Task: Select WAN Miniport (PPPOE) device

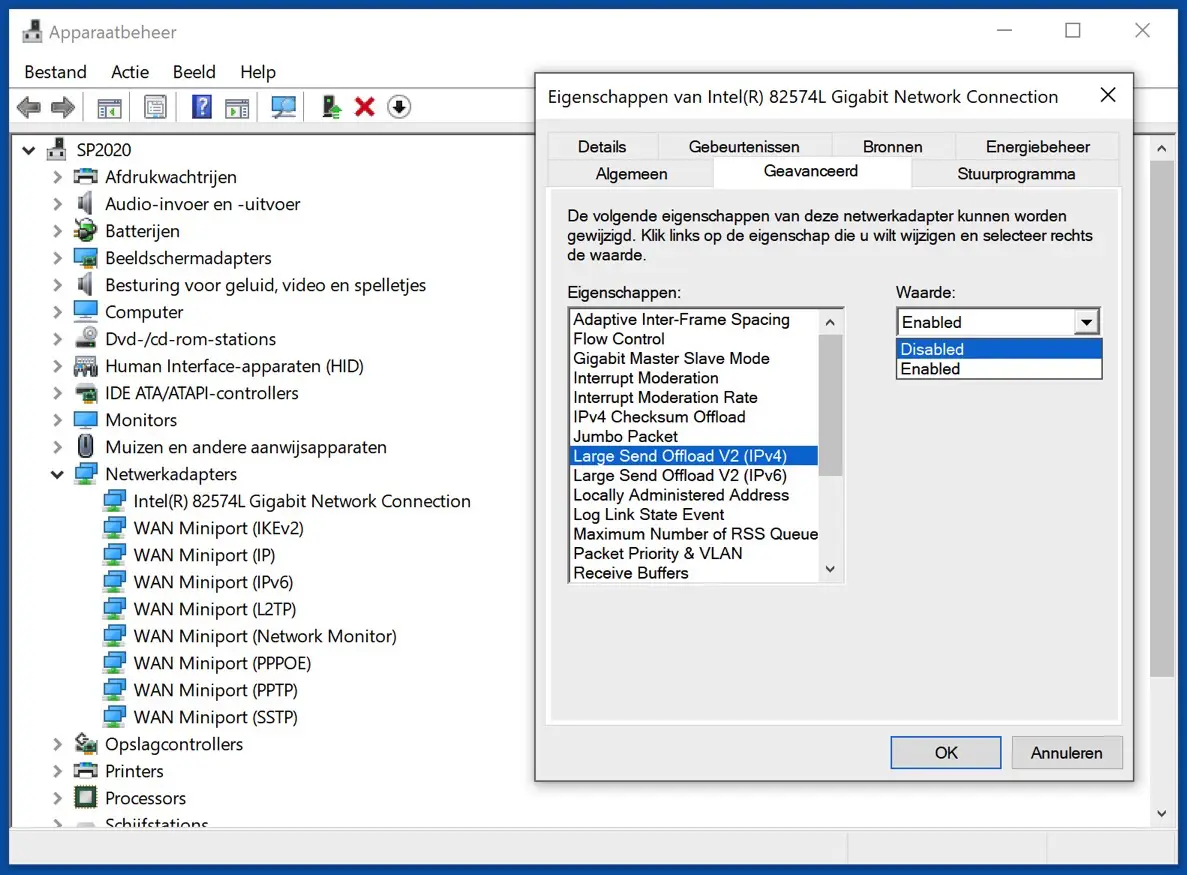Action: 222,663
